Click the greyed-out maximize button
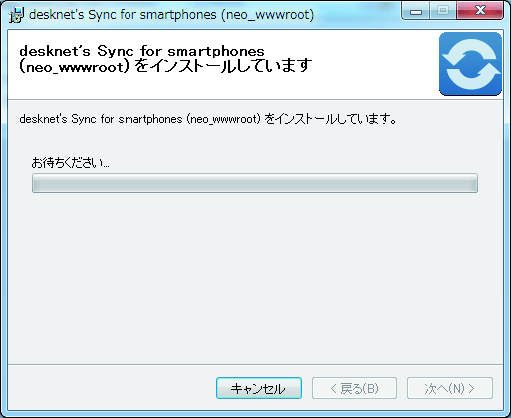511x418 pixels. point(443,11)
